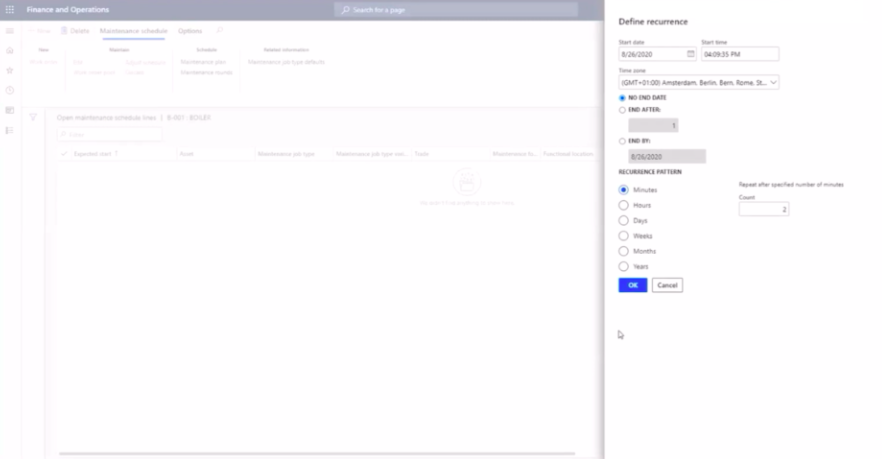This screenshot has height=459, width=882.
Task: Open the app launcher waffle icon
Action: click(x=10, y=10)
